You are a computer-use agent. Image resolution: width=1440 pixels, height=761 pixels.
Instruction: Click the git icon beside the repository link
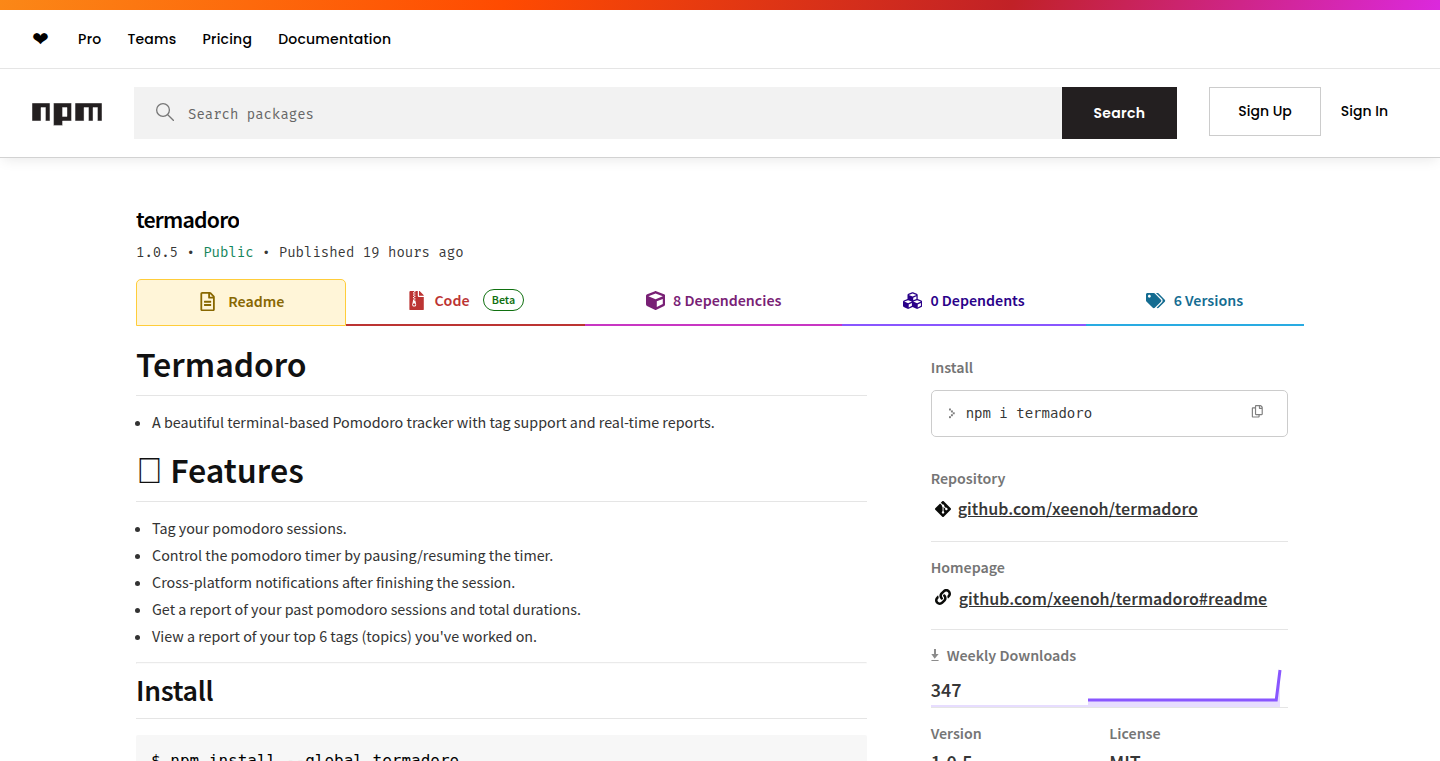click(942, 509)
